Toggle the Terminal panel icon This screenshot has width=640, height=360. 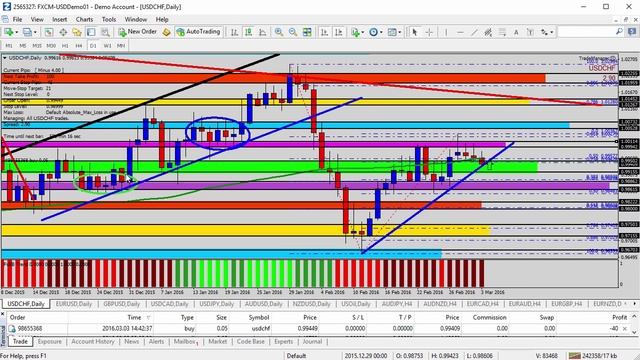(x=91, y=32)
